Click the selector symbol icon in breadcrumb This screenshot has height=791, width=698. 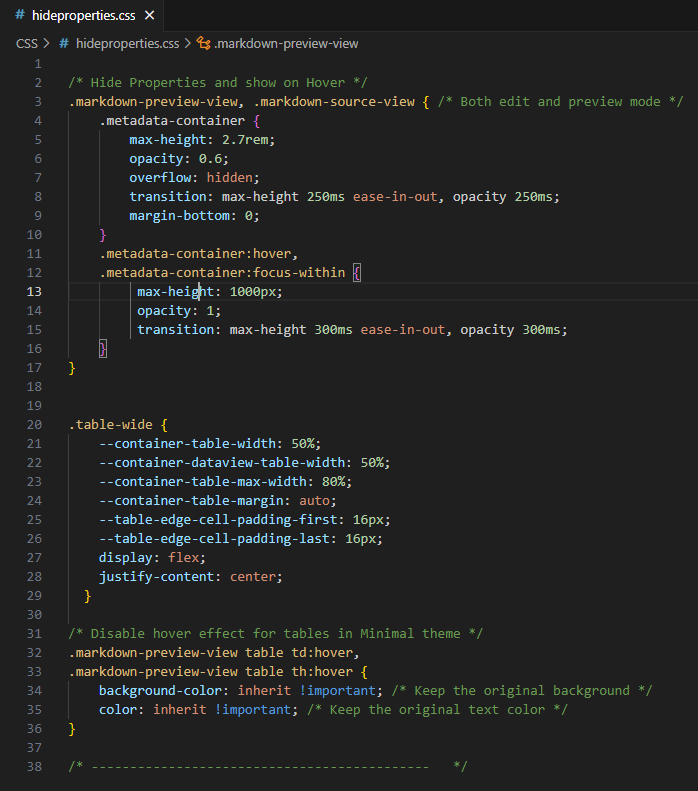click(203, 43)
